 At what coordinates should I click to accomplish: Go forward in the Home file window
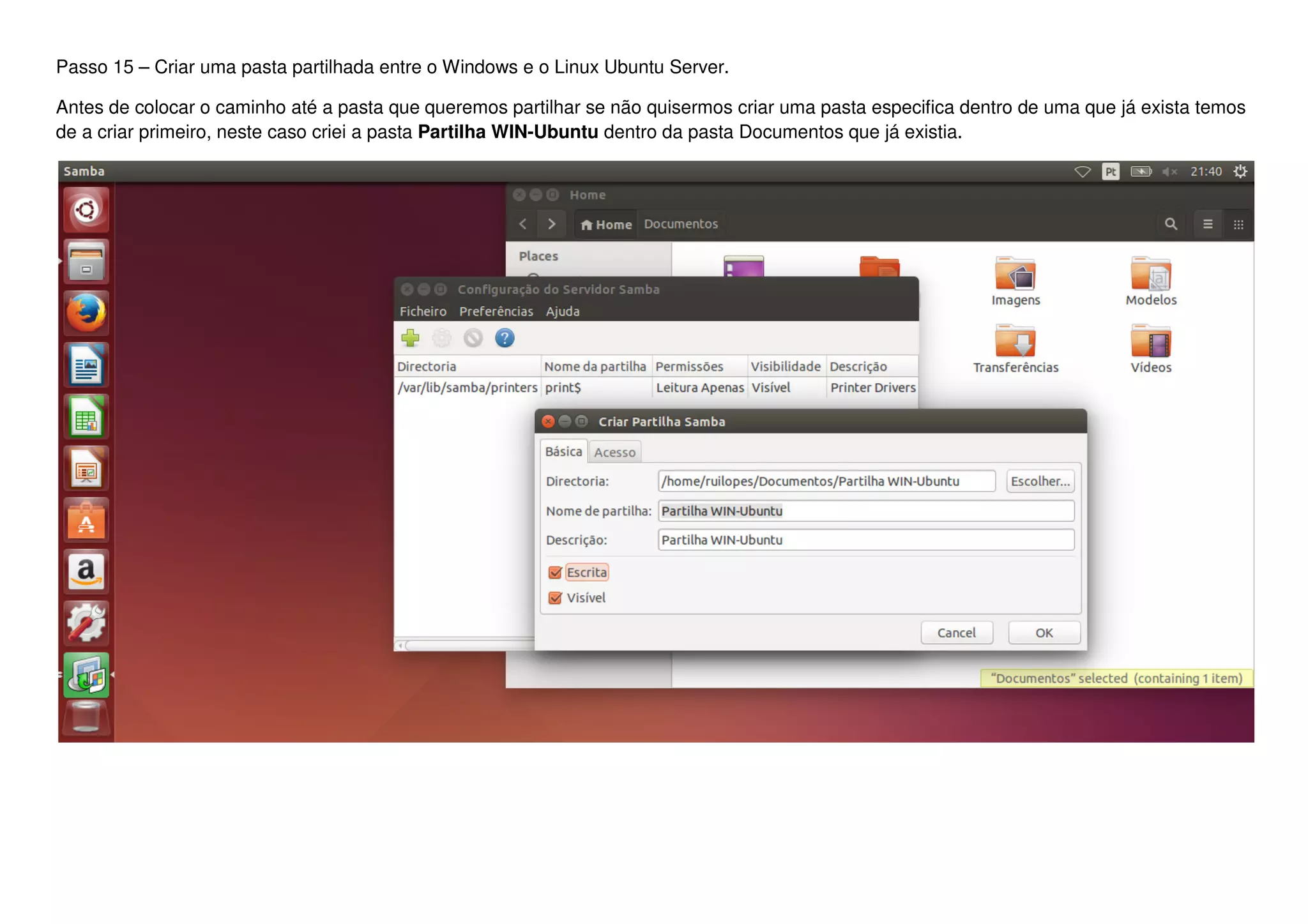point(551,224)
